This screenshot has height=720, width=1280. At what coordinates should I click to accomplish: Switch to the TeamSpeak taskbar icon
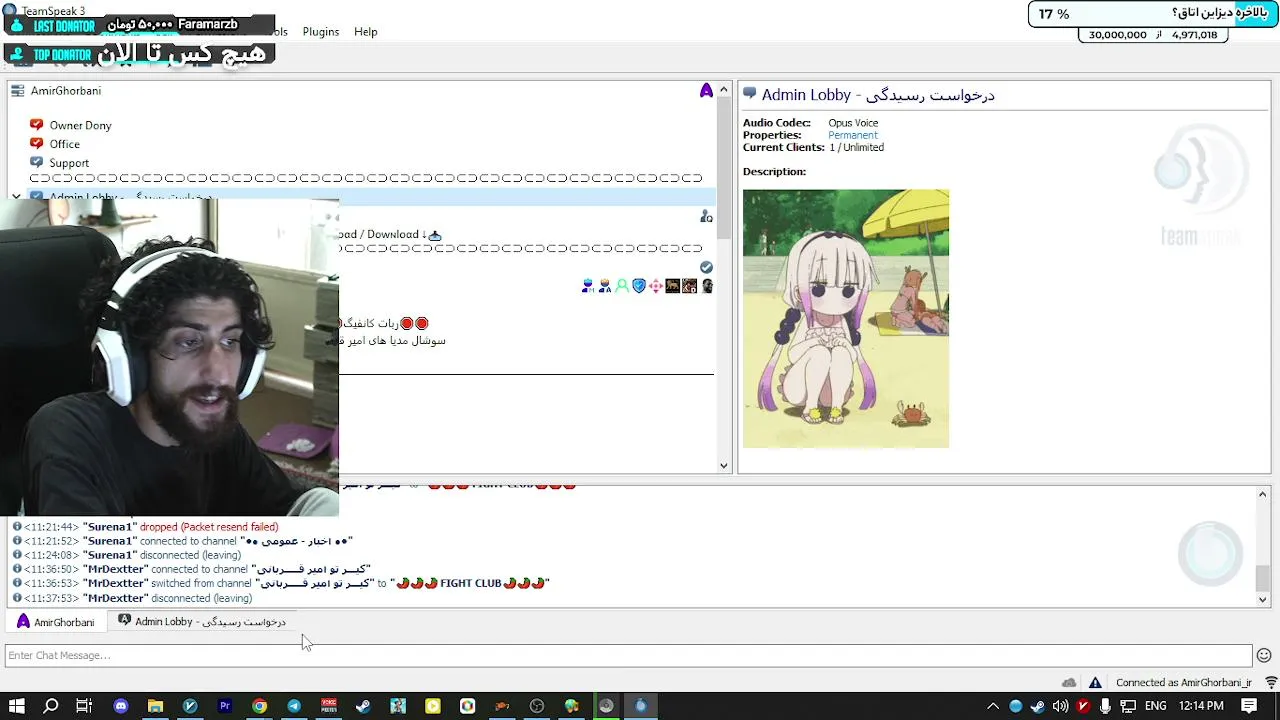point(641,706)
